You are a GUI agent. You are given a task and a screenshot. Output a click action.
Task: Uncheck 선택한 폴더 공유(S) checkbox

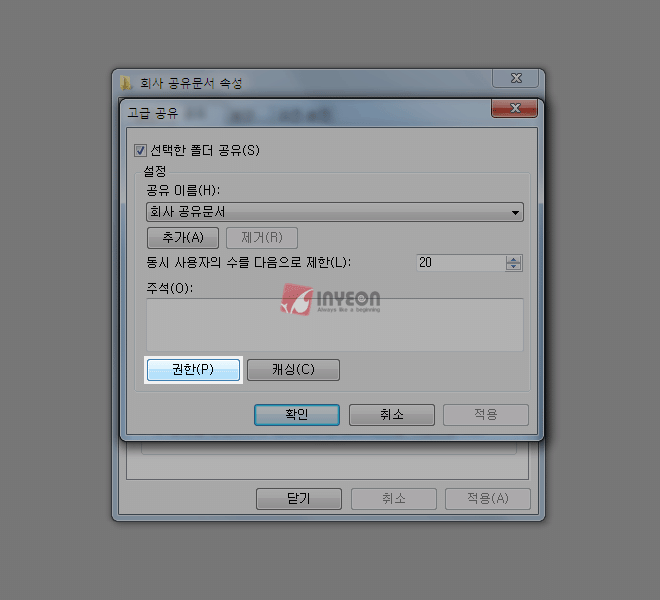click(x=140, y=150)
